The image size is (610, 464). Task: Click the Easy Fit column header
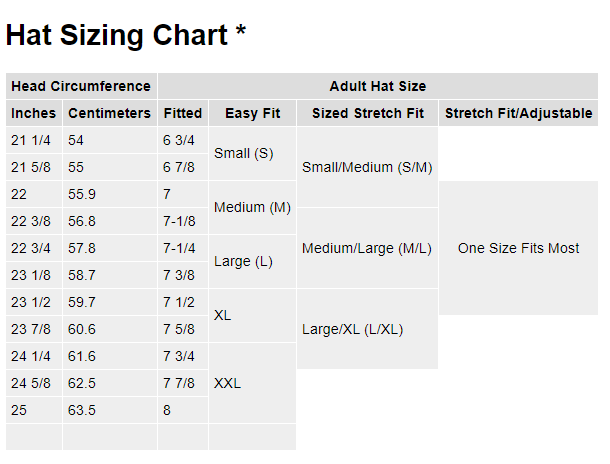coord(252,113)
